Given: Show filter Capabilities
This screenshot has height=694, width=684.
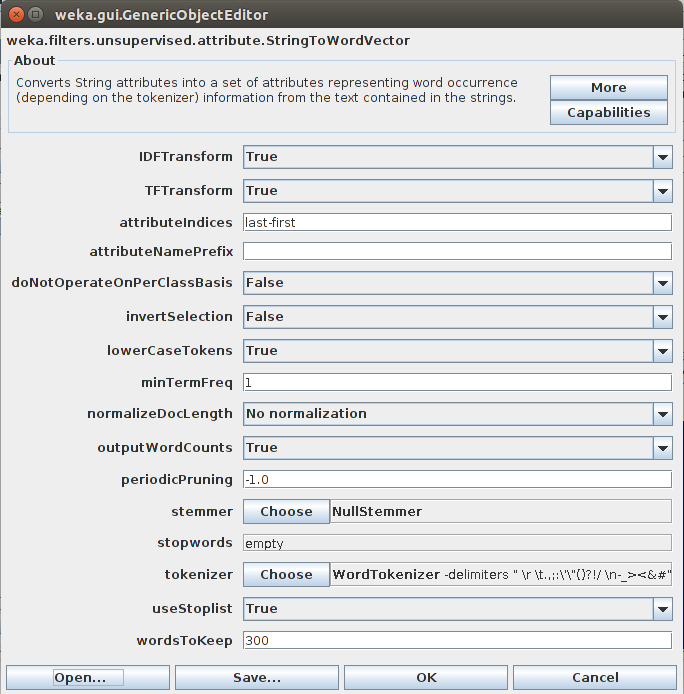Looking at the screenshot, I should click(609, 113).
